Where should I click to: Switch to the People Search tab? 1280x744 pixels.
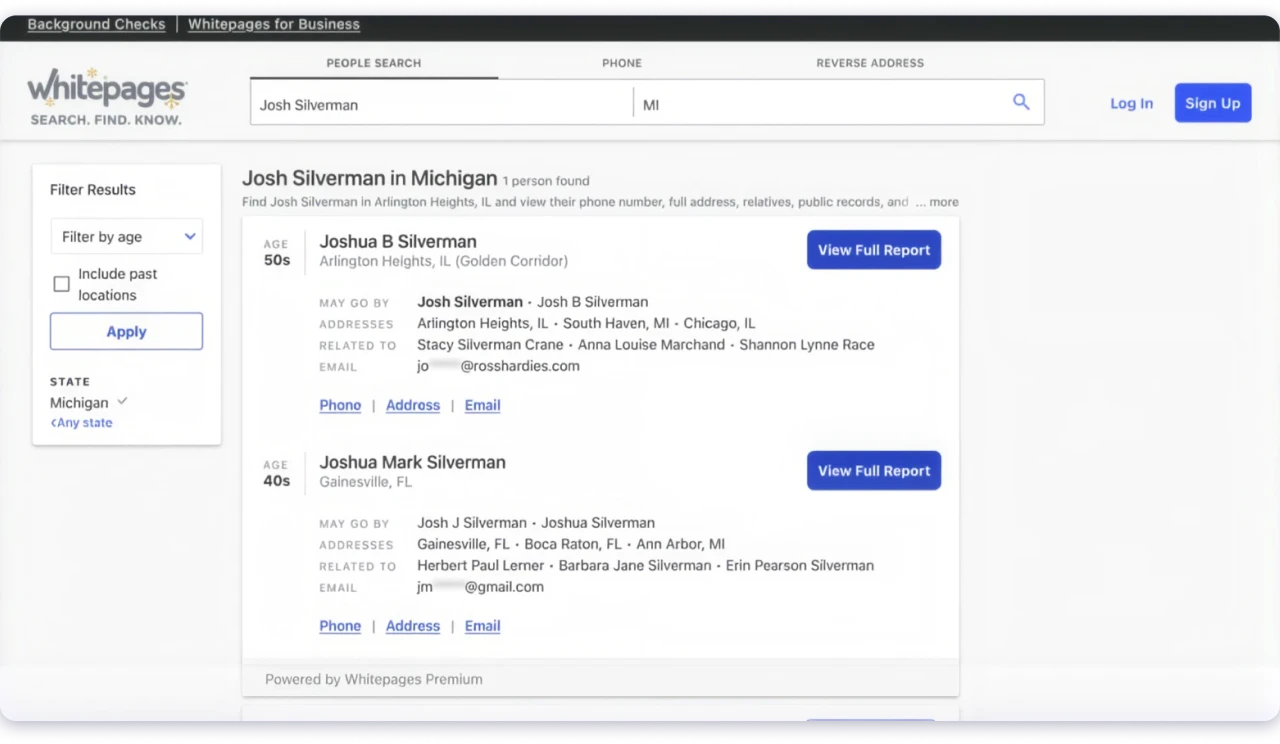[374, 63]
